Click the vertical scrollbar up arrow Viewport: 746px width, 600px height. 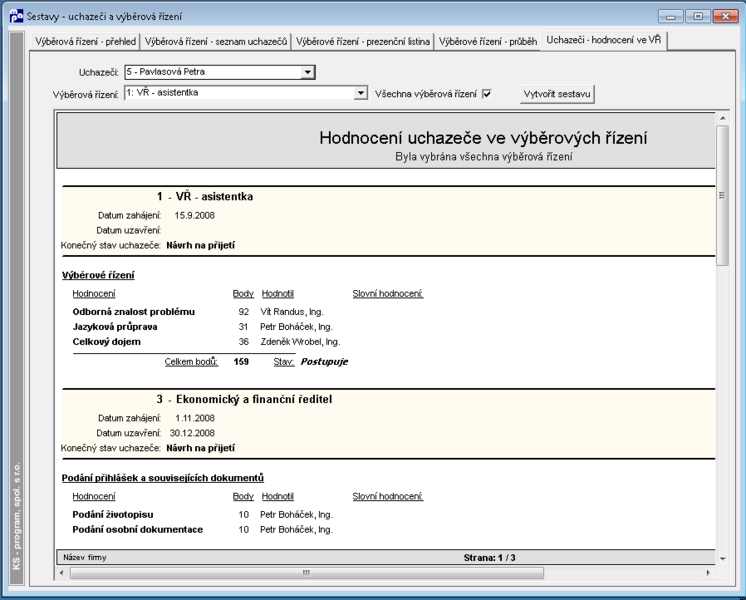(723, 118)
